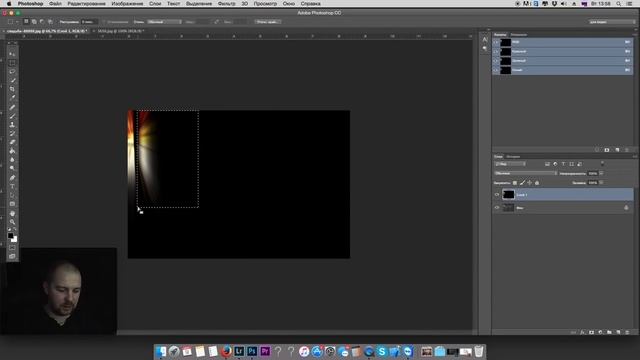Click the Intersect with selection mode icon
The height and width of the screenshot is (360, 640).
pos(50,22)
